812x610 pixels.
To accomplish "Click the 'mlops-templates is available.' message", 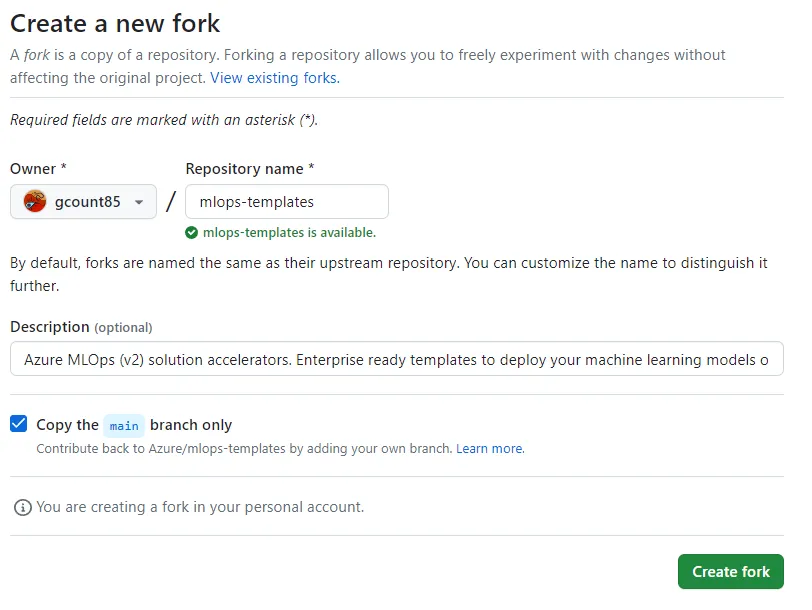I will click(x=289, y=233).
